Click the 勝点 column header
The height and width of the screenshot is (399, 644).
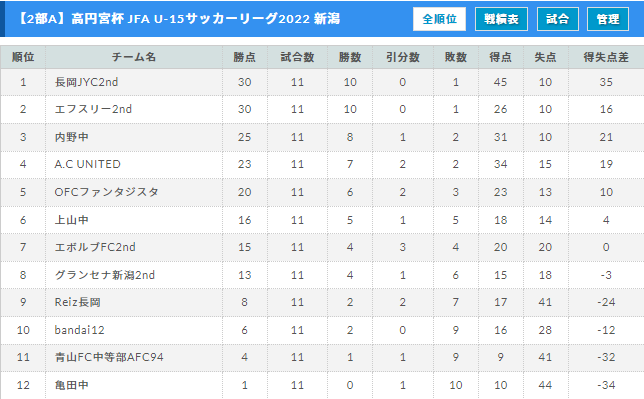point(245,57)
